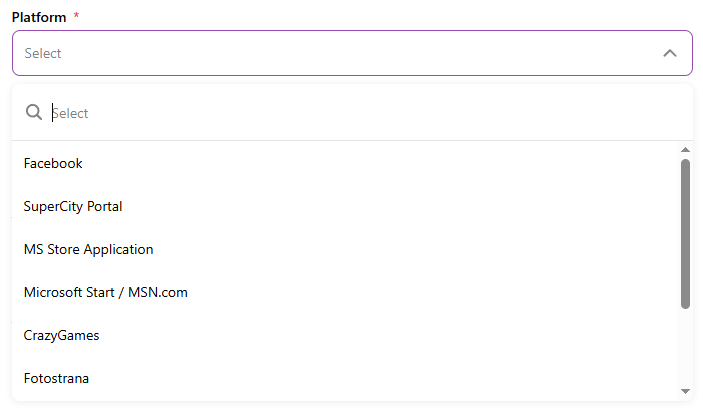Click the Platform field label

click(39, 17)
